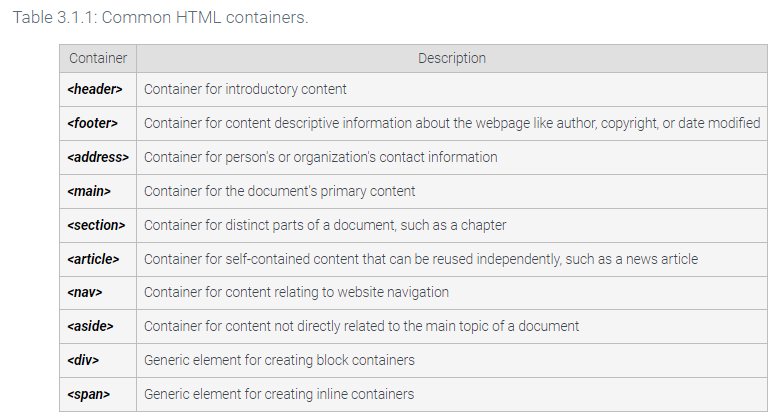The width and height of the screenshot is (776, 418).
Task: Select the "Container" column header
Action: point(97,58)
